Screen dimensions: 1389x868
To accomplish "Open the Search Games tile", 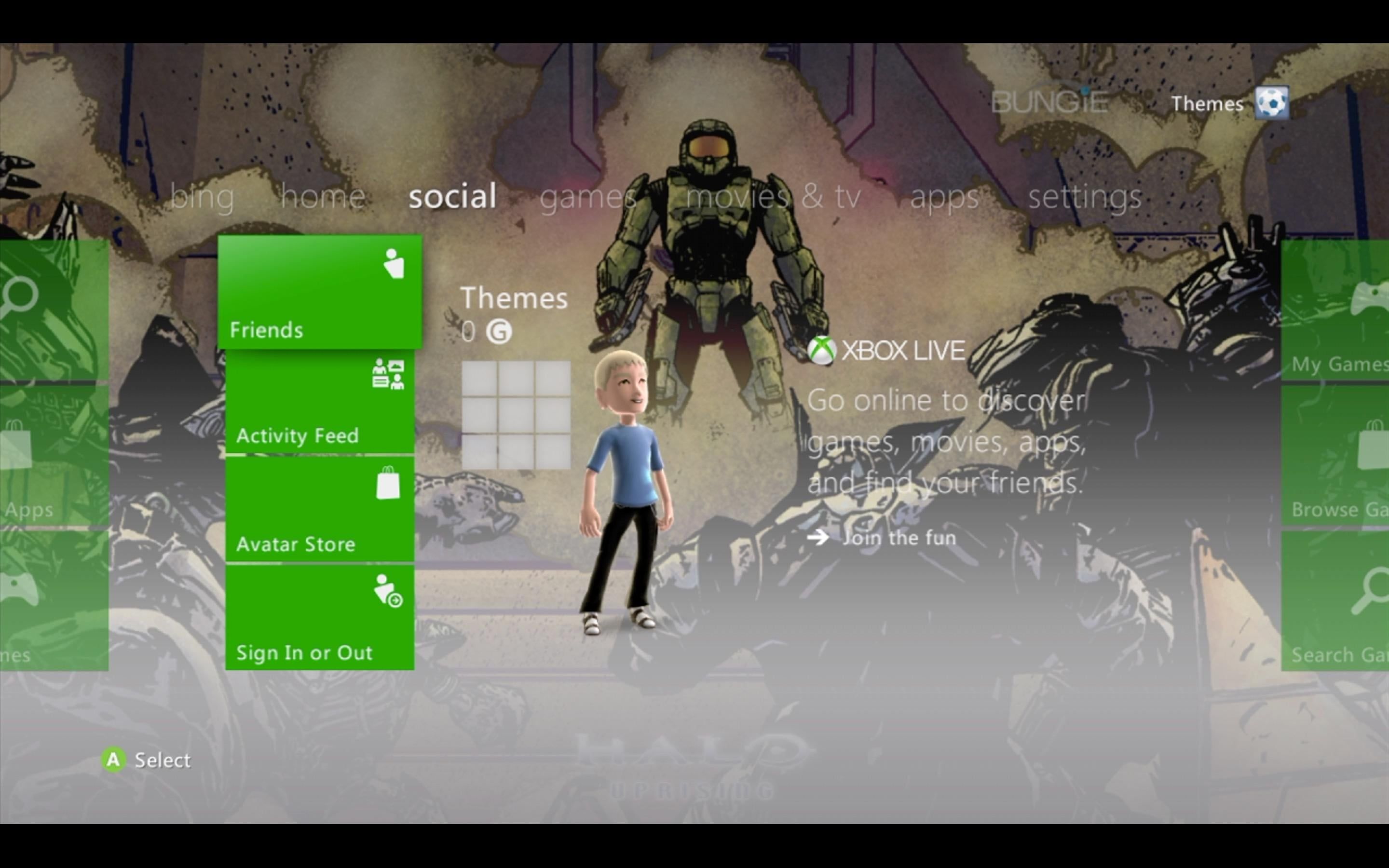I will click(1335, 600).
